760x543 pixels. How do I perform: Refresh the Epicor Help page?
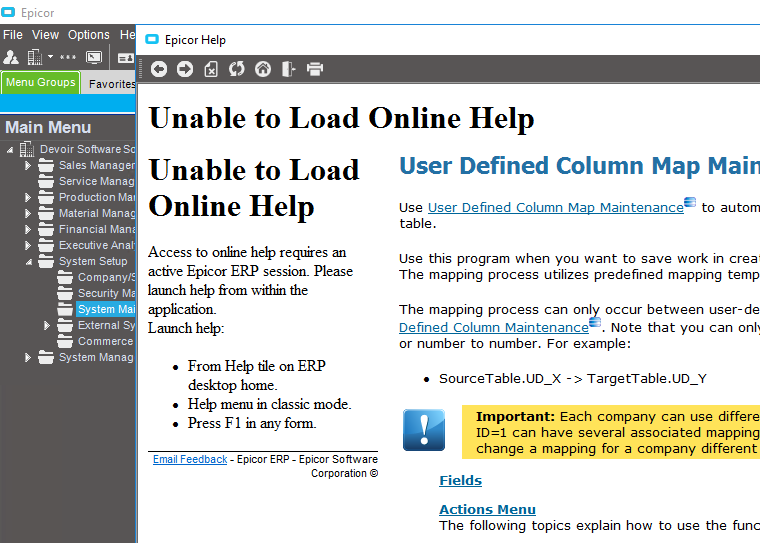(x=237, y=69)
